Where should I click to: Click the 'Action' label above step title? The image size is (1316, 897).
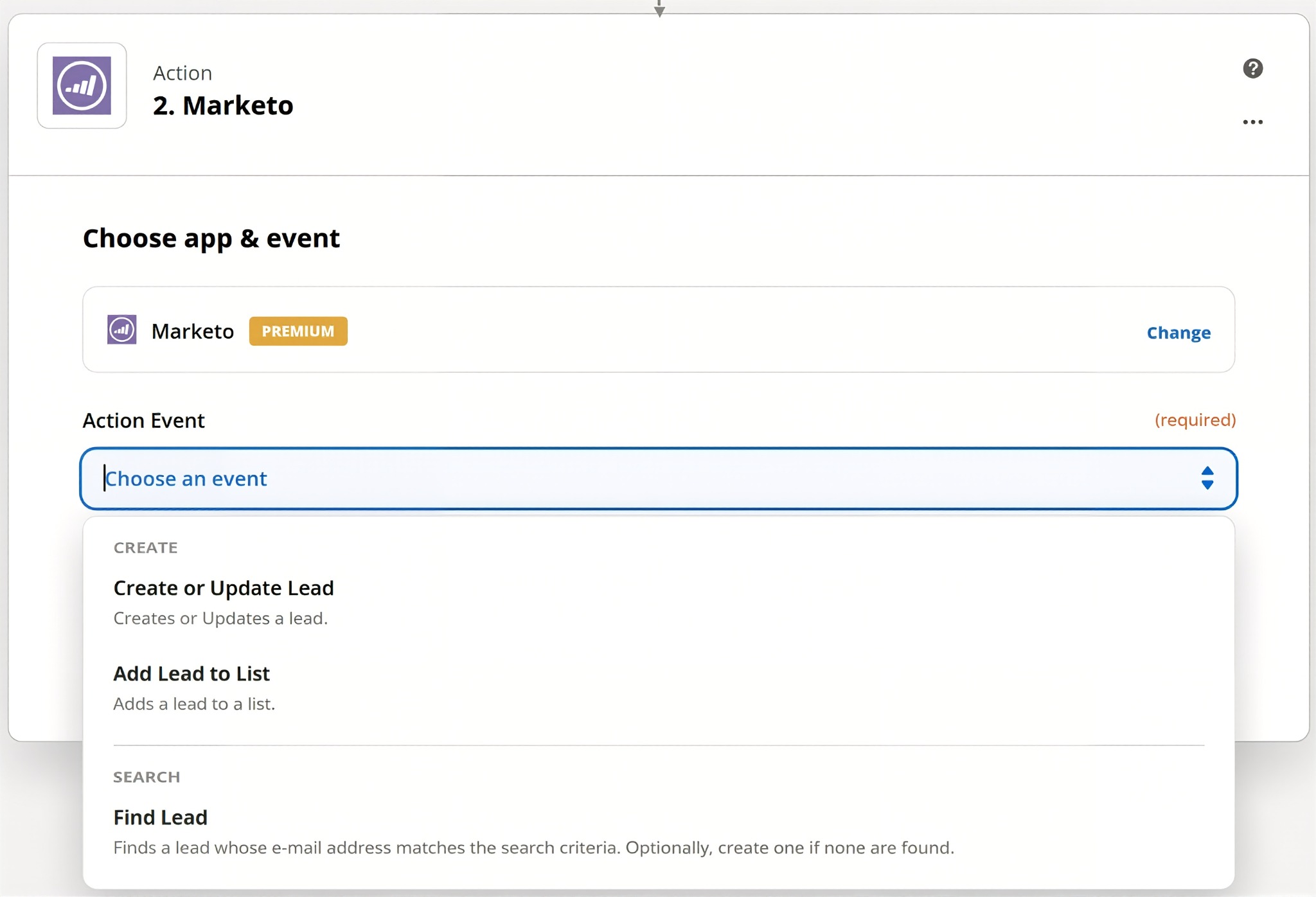pos(182,73)
